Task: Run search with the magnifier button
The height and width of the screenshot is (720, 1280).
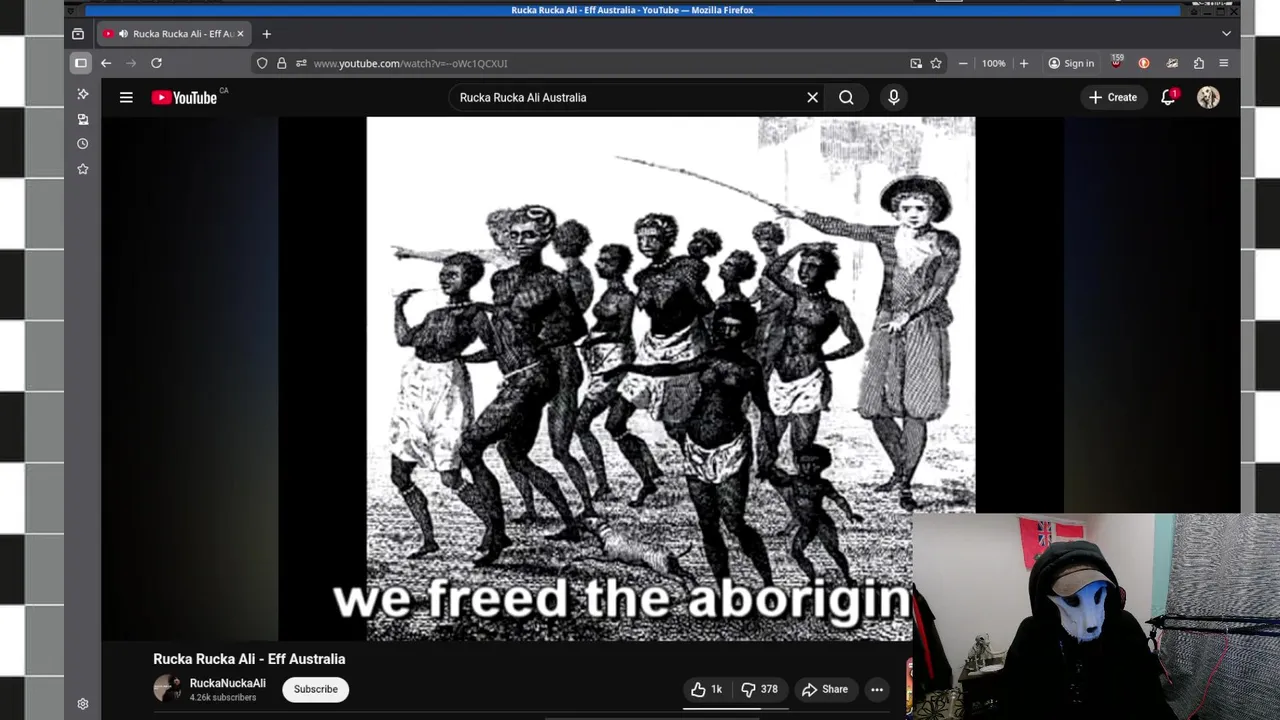Action: pyautogui.click(x=846, y=97)
